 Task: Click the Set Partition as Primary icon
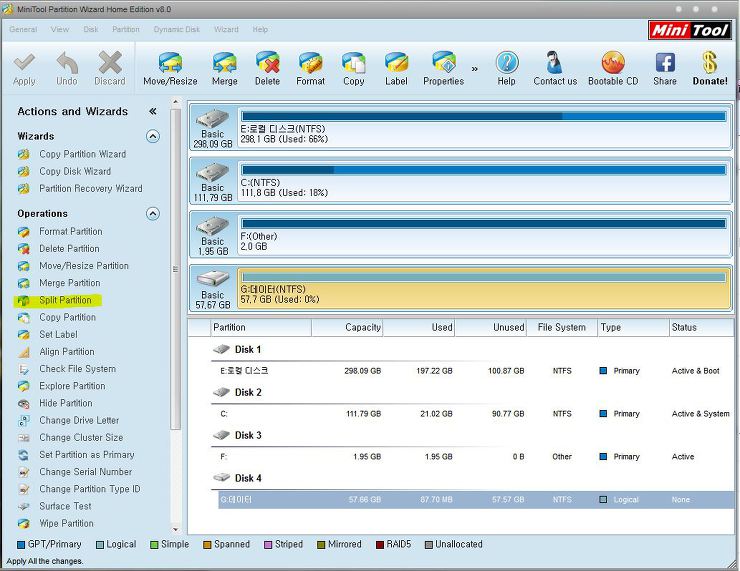point(24,455)
